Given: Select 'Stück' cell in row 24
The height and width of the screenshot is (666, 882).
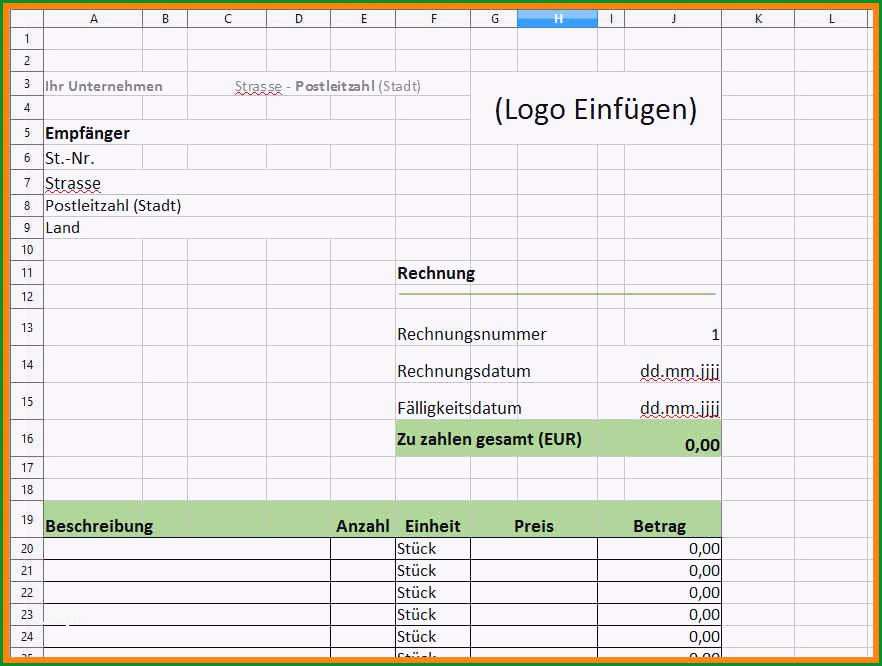Looking at the screenshot, I should 433,636.
